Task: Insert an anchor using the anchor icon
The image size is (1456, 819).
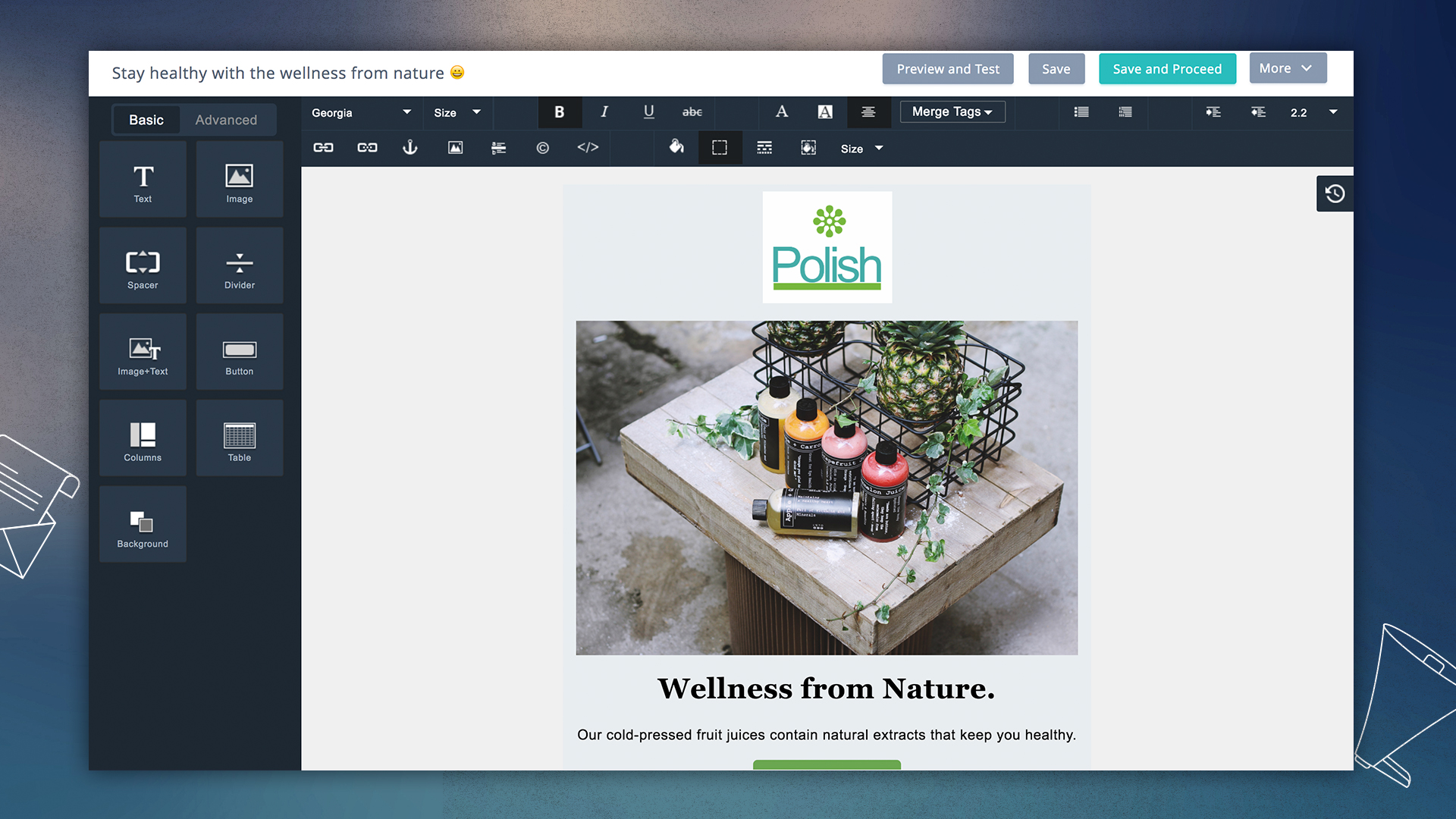Action: tap(409, 148)
